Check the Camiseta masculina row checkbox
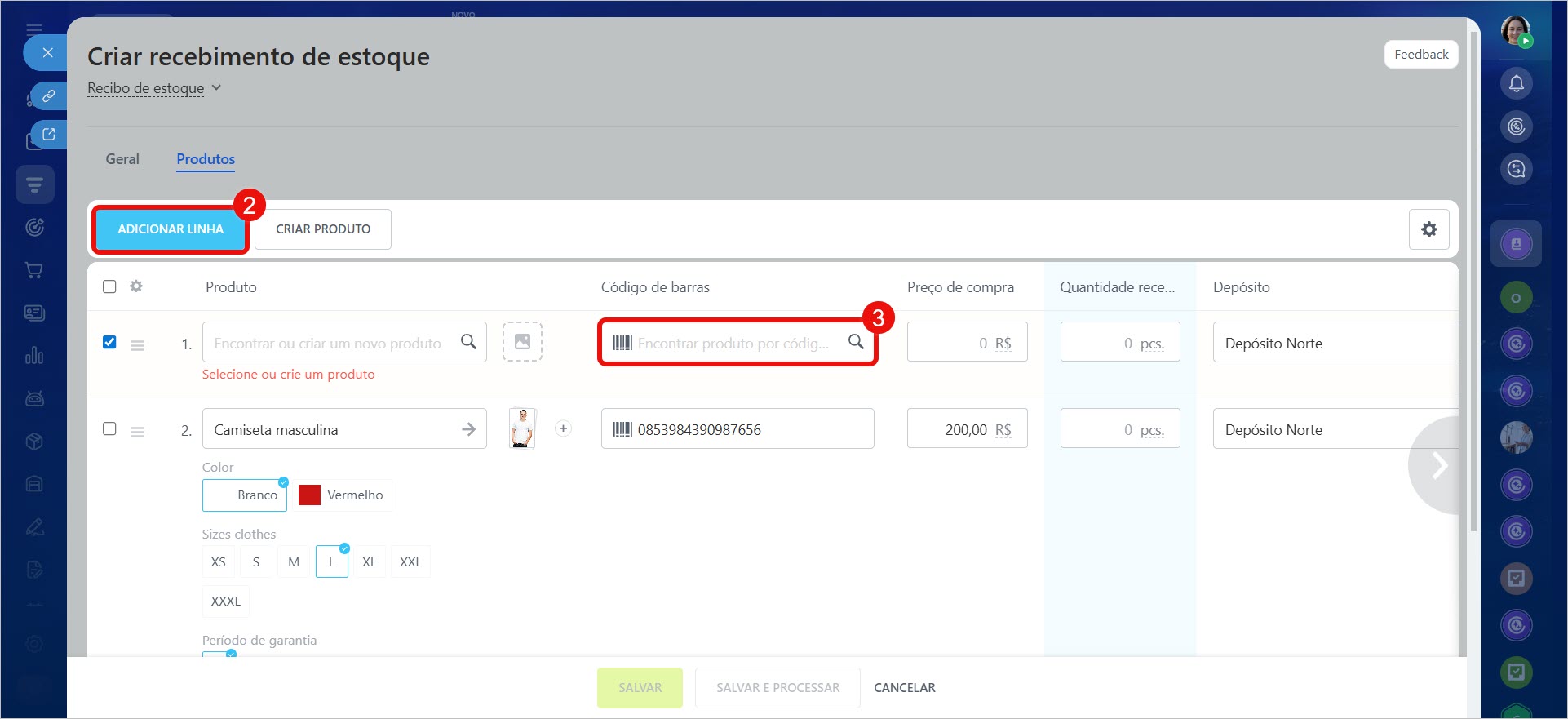Image resolution: width=1568 pixels, height=719 pixels. (x=109, y=428)
